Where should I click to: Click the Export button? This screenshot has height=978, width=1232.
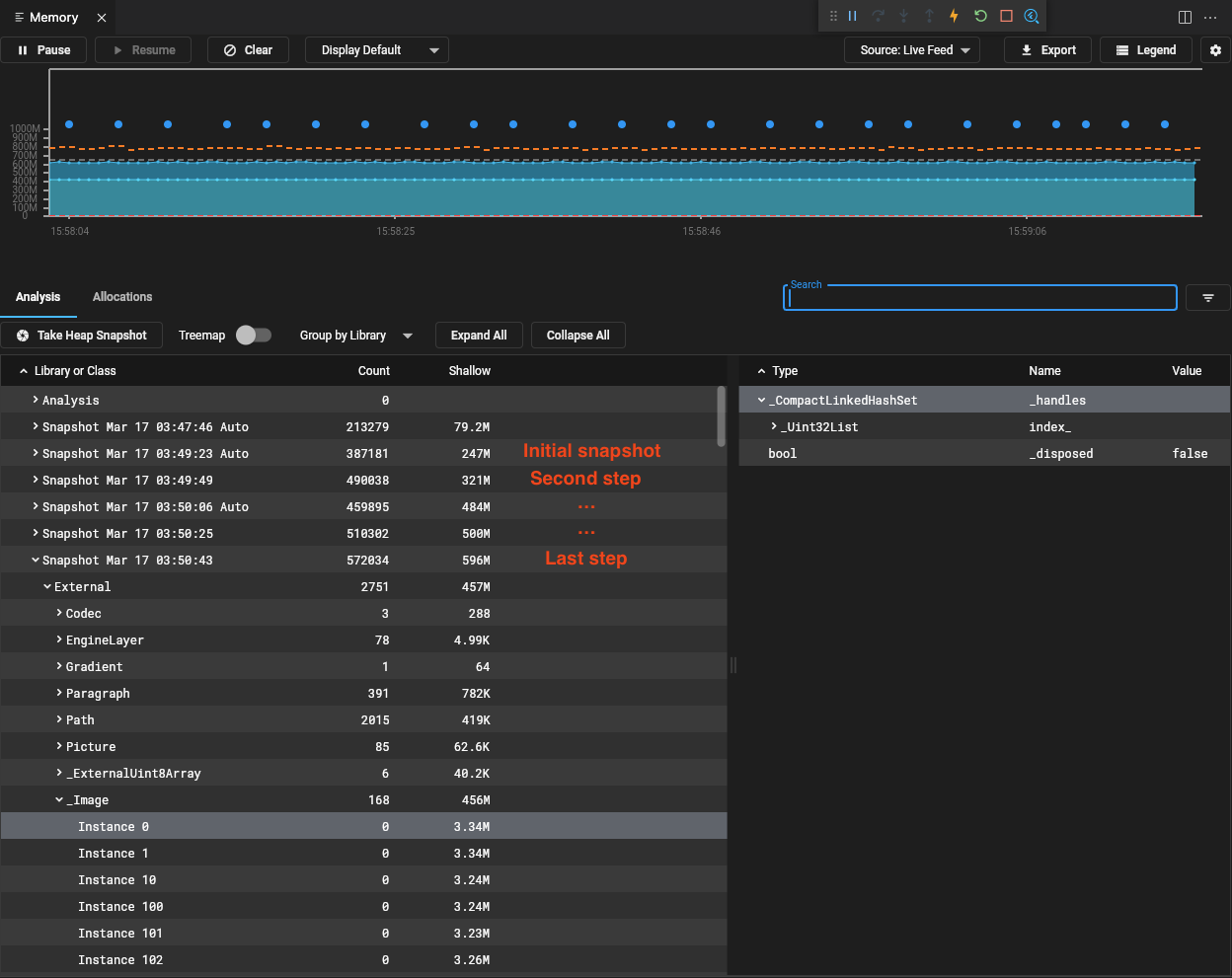point(1047,50)
